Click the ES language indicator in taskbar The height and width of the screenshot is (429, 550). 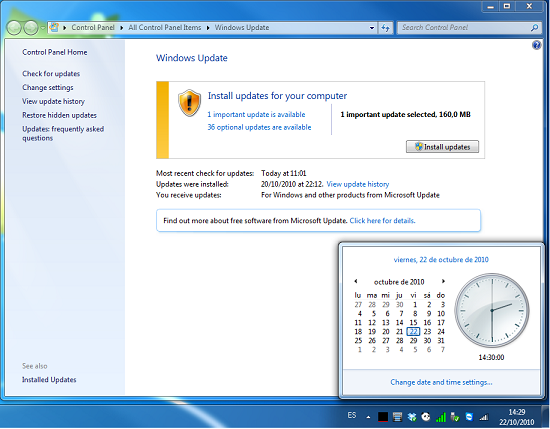pos(352,416)
